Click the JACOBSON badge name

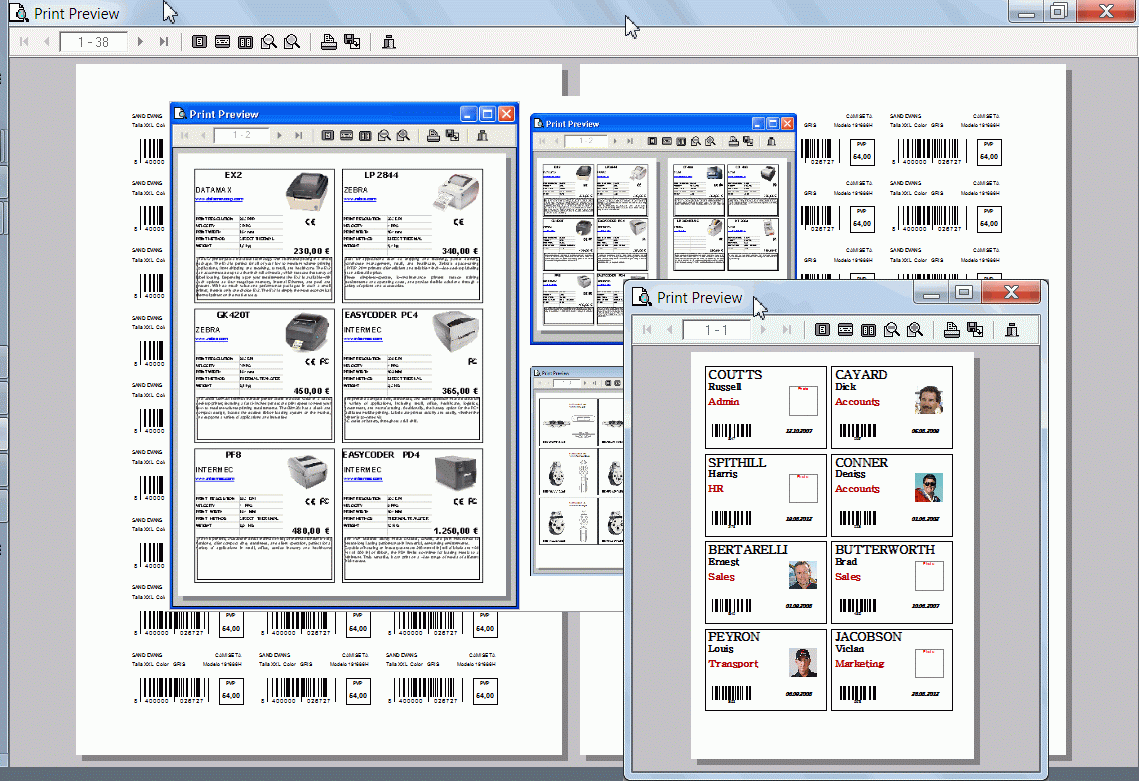pos(868,637)
